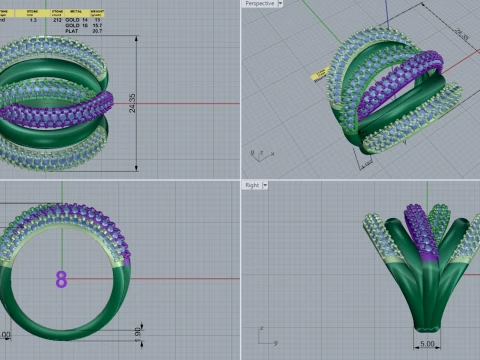
Task: Click the 20.7 weight value
Action: 97,31
